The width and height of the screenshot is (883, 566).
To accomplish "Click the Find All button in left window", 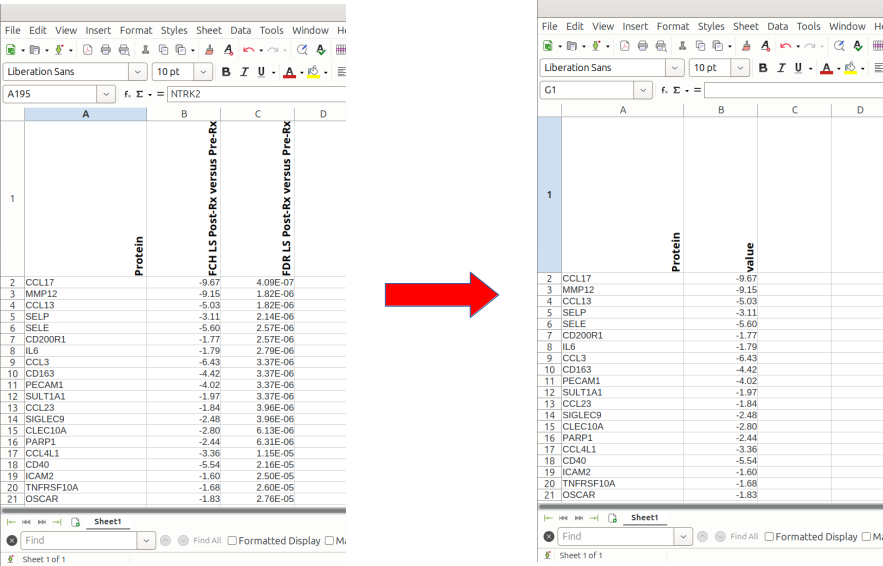I will [x=207, y=541].
